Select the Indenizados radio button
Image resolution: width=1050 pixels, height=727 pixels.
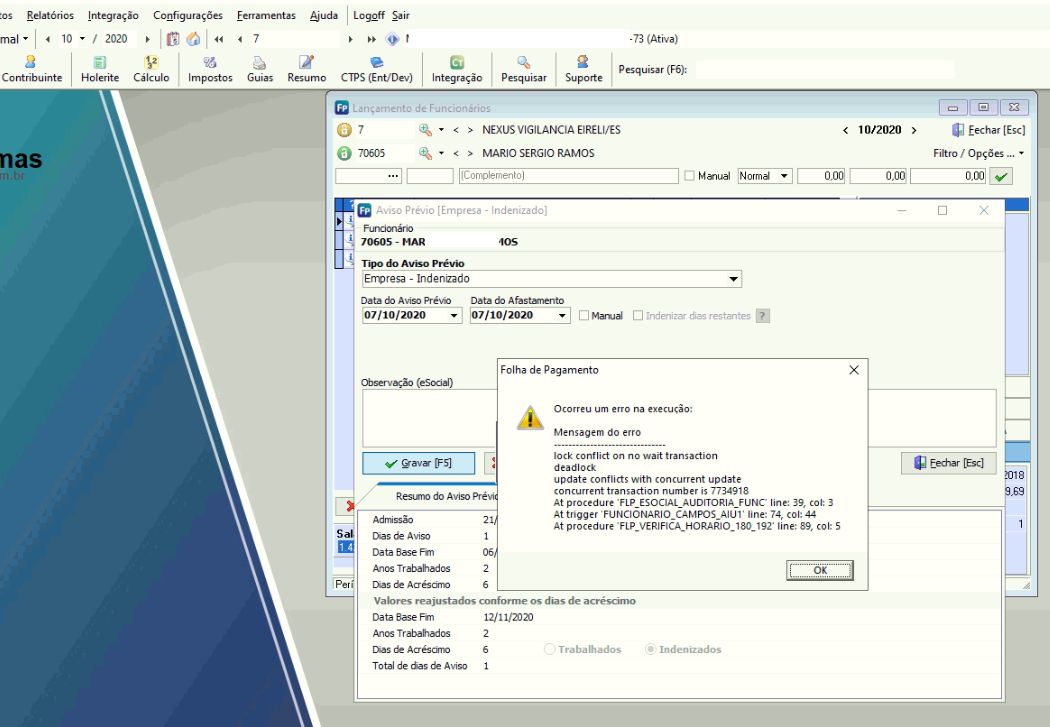[651, 649]
